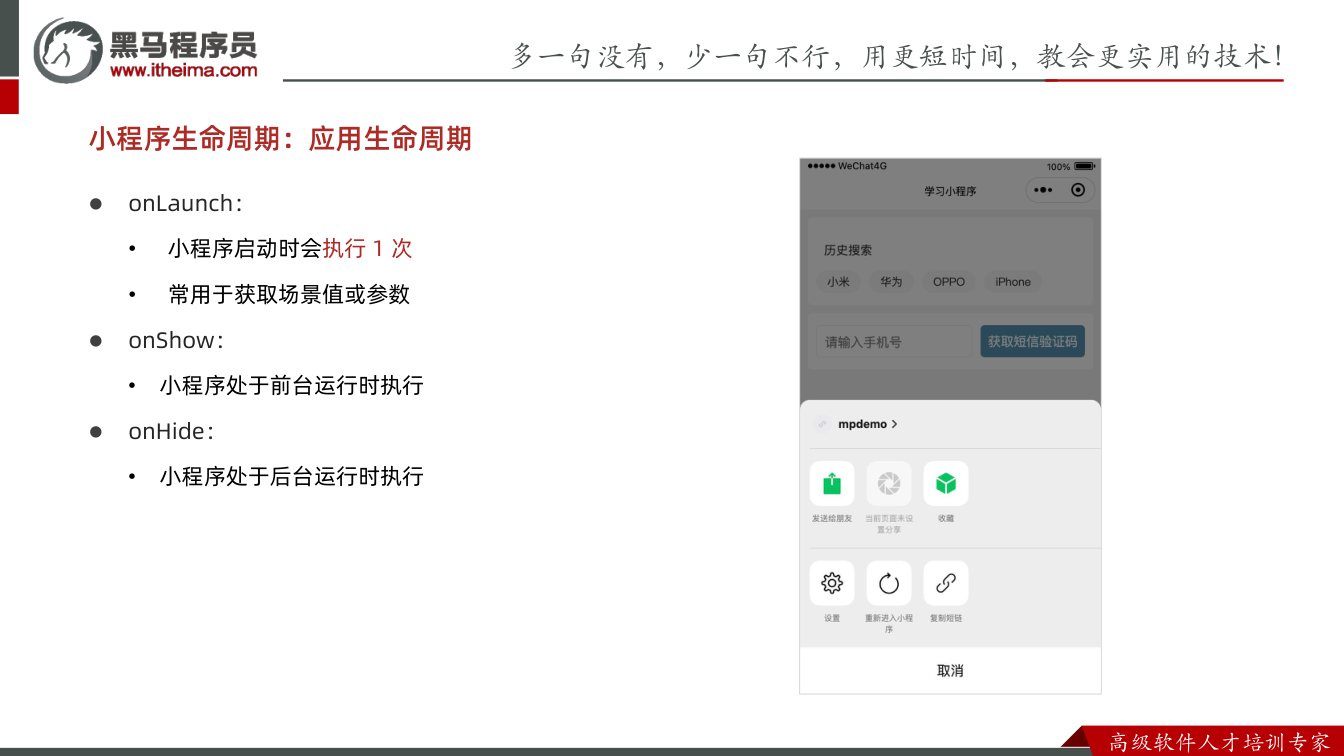
Task: Tap the green Send to Friend (发送给朋友) share icon
Action: pyautogui.click(x=832, y=484)
